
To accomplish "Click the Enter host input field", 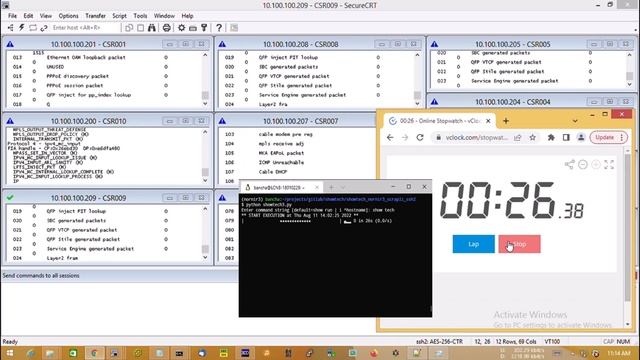I will [85, 28].
